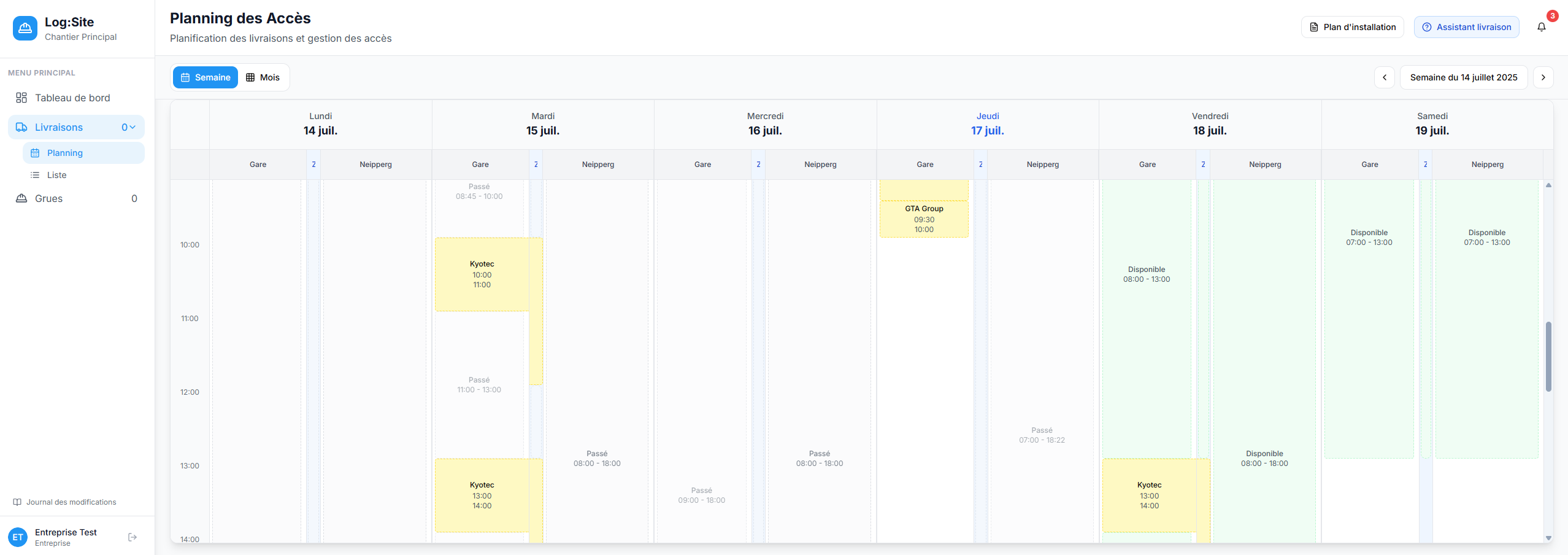Switch to Semaine view
Screen dimensions: 1568x555
coord(206,77)
